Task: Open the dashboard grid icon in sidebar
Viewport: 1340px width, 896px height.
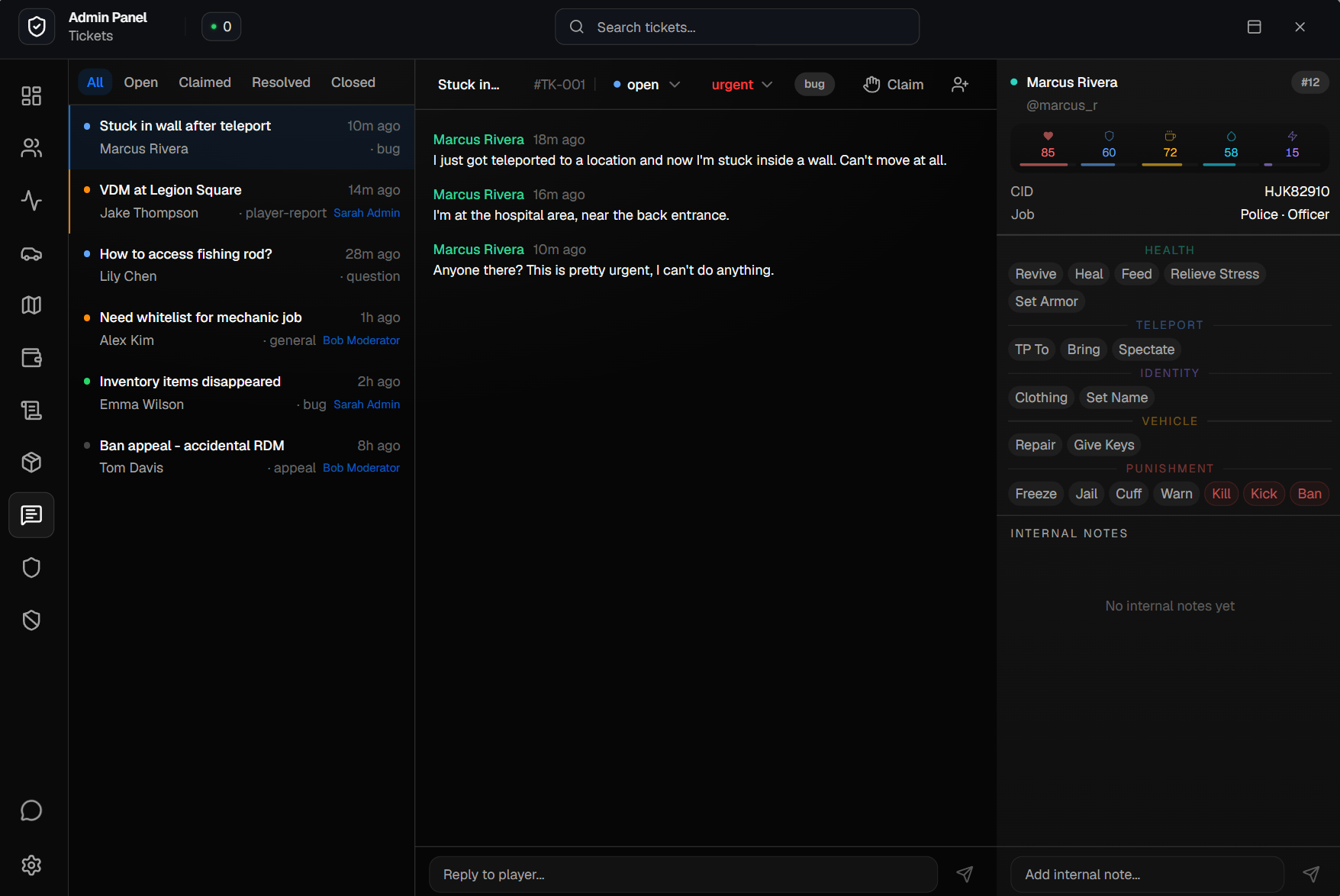Action: coord(31,95)
